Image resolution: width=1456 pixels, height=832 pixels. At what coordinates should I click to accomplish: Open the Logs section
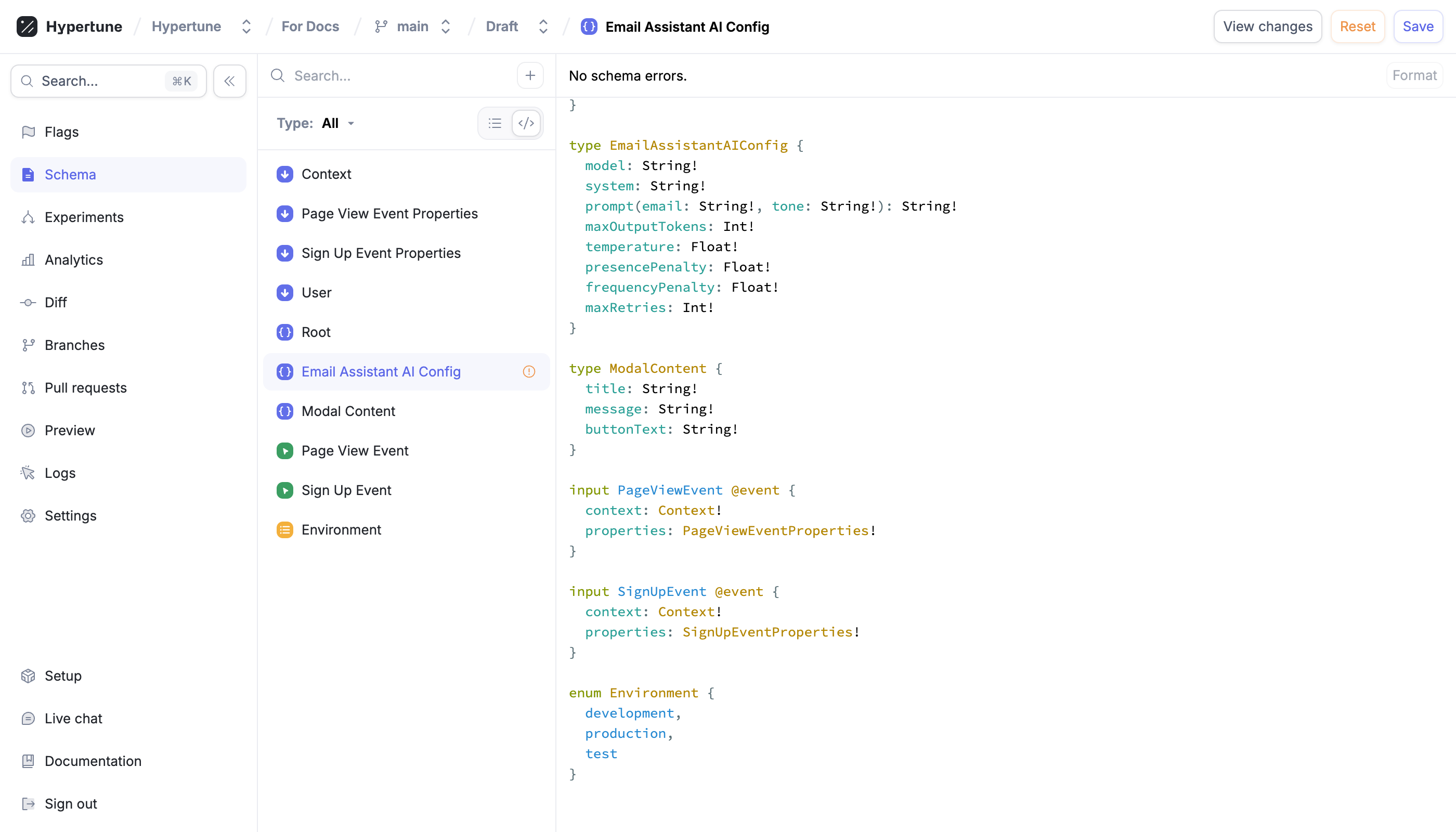(x=59, y=473)
